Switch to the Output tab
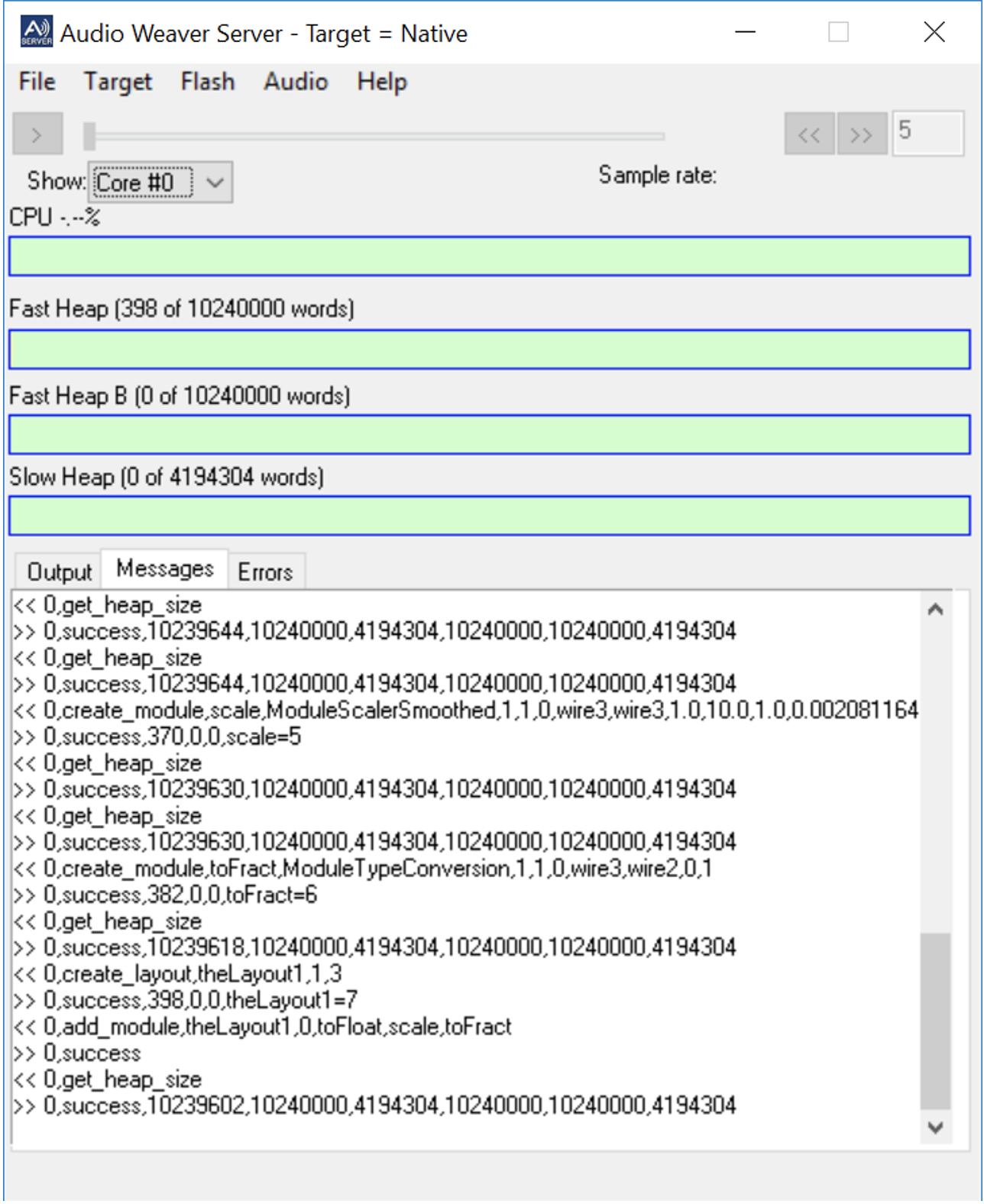Image resolution: width=984 pixels, height=1204 pixels. coord(59,571)
